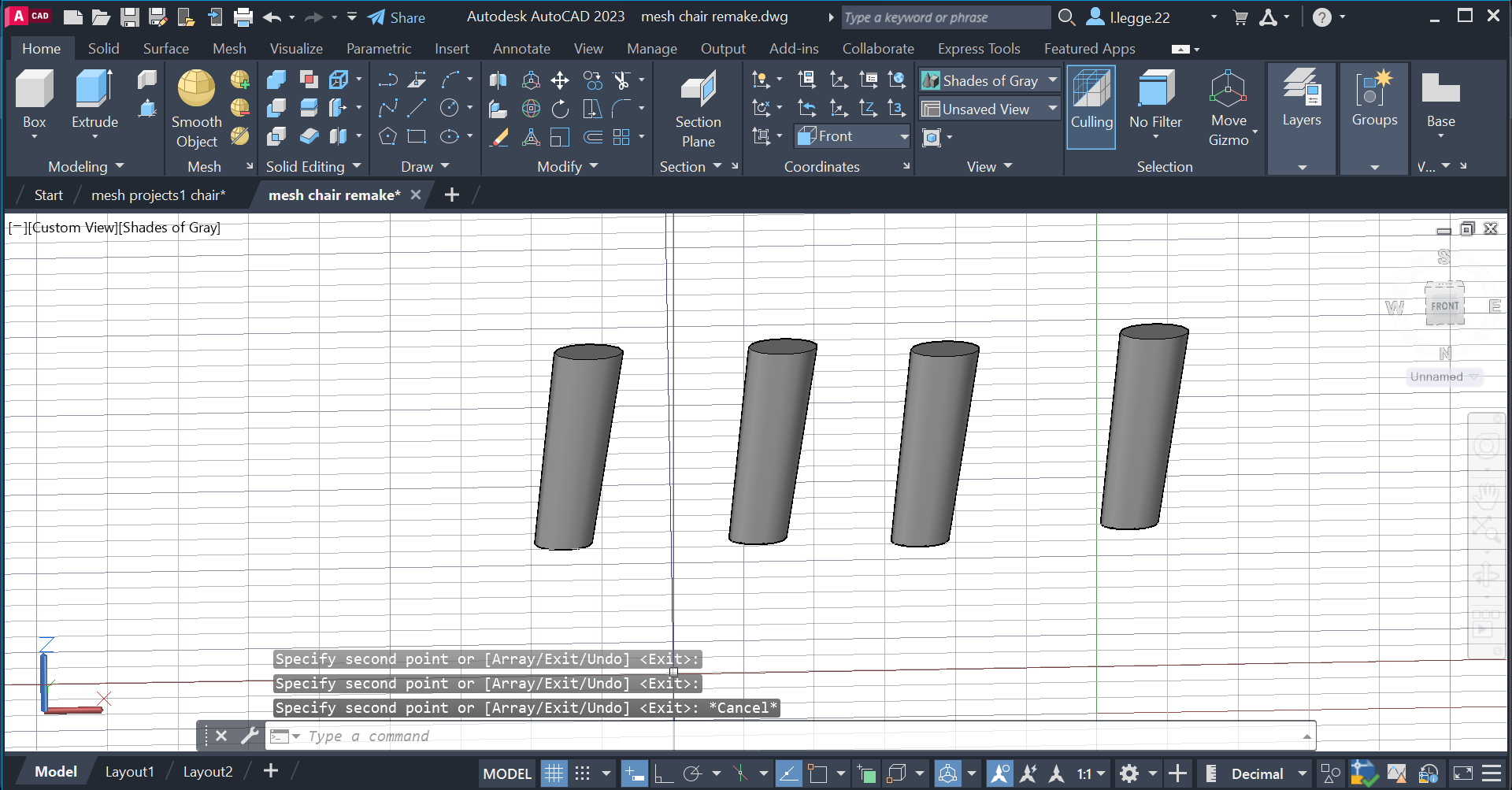Click the Workspace switching gear icon

[1129, 773]
